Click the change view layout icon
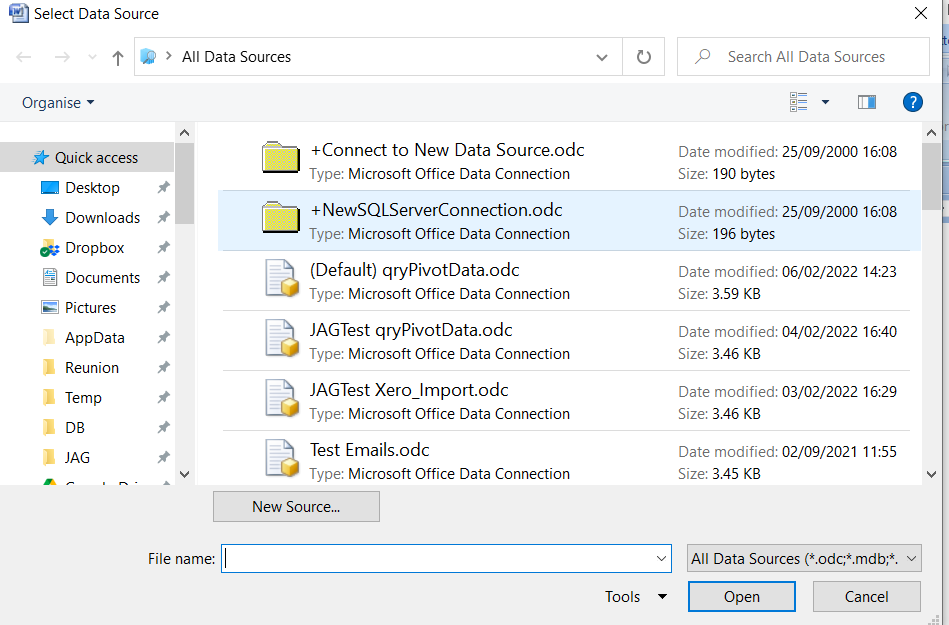This screenshot has width=949, height=625. tap(798, 102)
